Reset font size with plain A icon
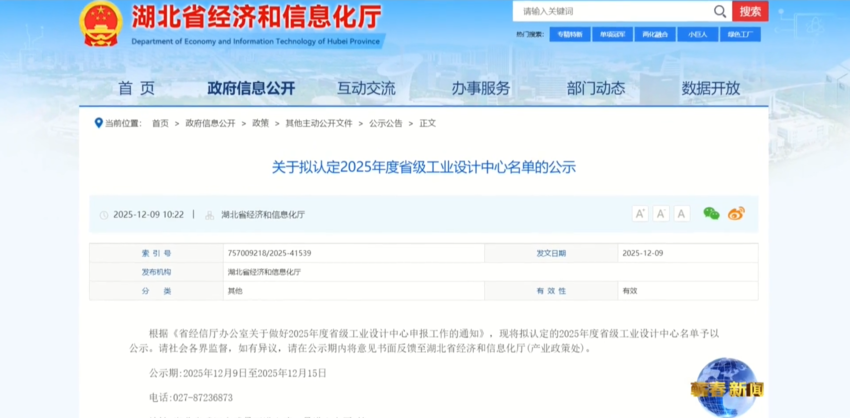Viewport: 850px width, 418px height. [x=682, y=214]
